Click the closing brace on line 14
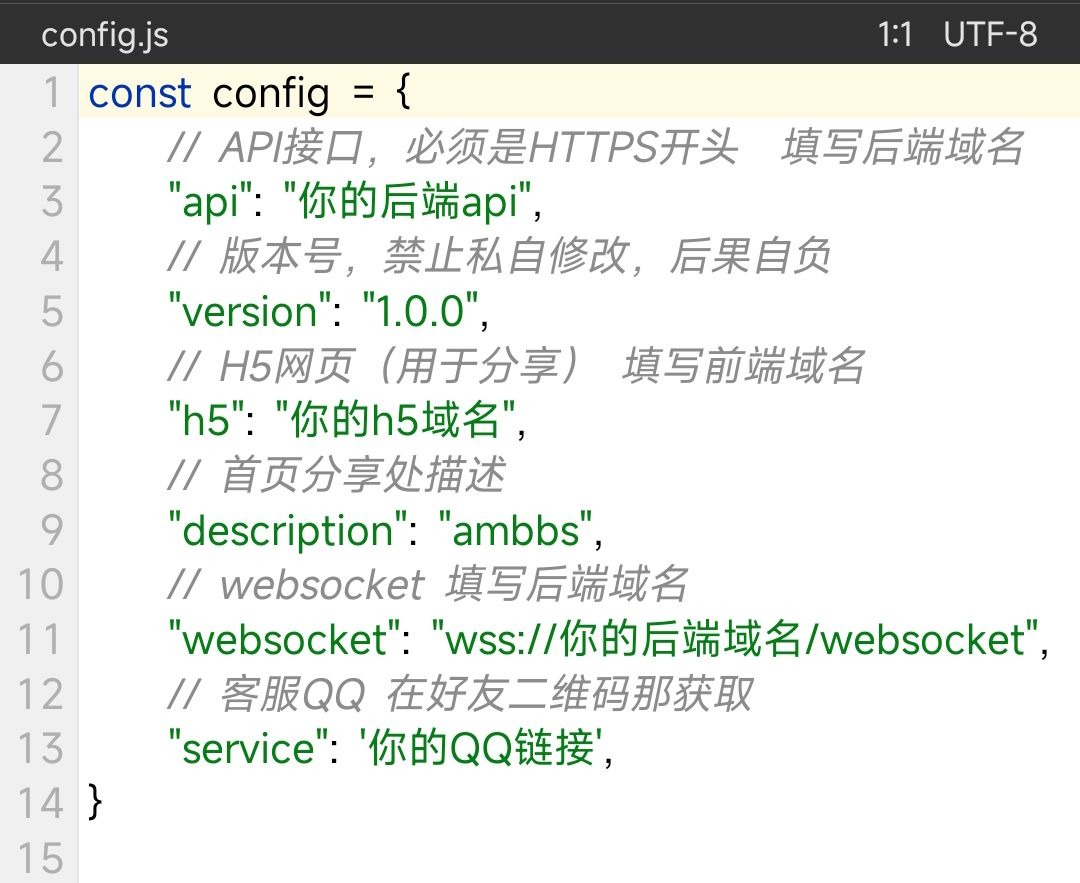Screen dimensions: 1080x883 96,803
